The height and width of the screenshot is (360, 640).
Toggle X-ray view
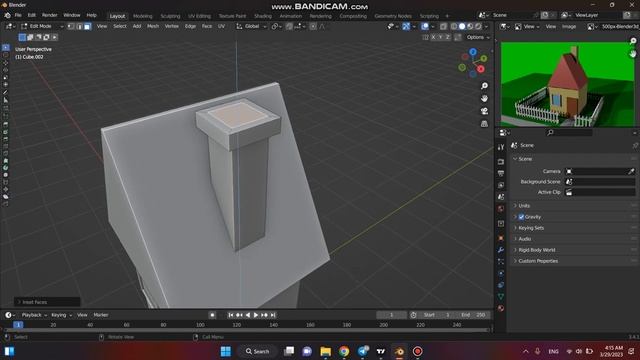(444, 27)
